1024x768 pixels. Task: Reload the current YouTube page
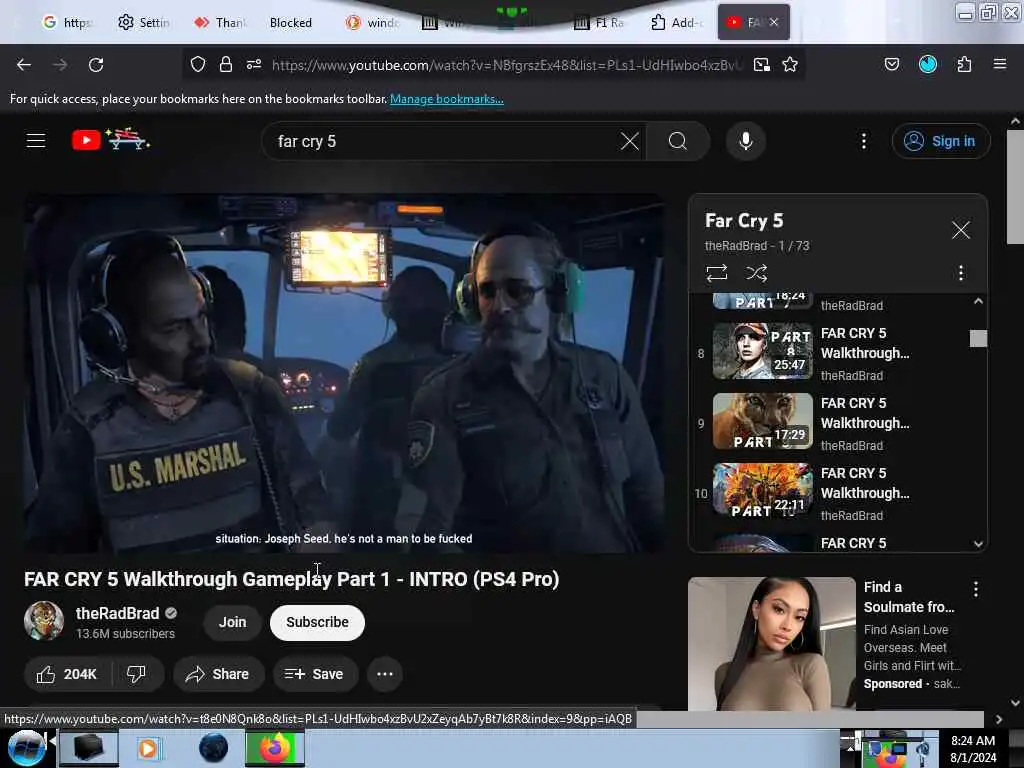click(96, 65)
